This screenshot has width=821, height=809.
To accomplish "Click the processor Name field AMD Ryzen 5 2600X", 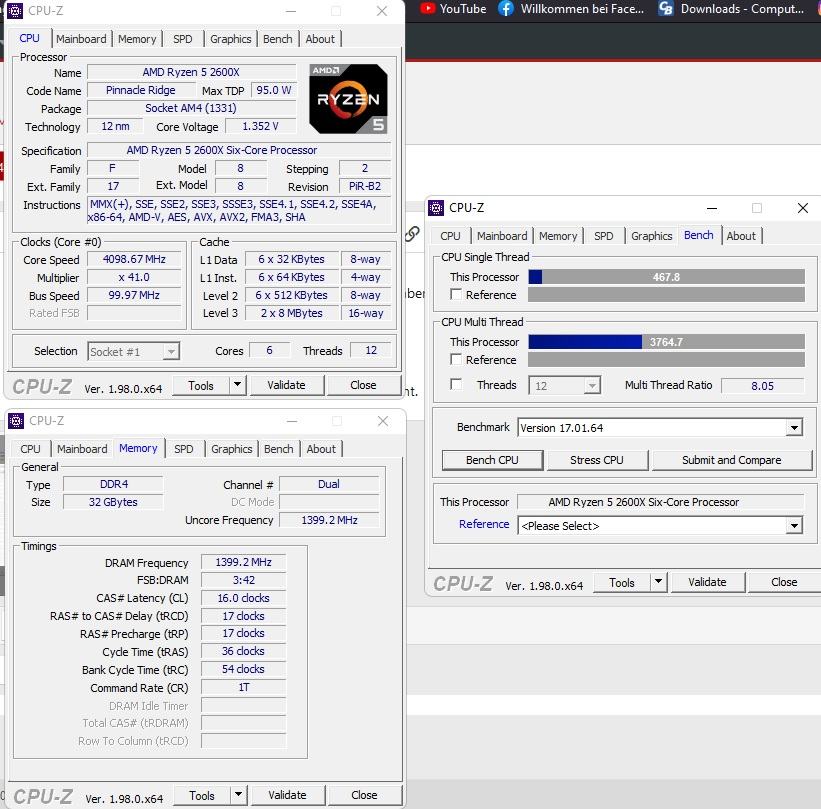I will click(191, 72).
